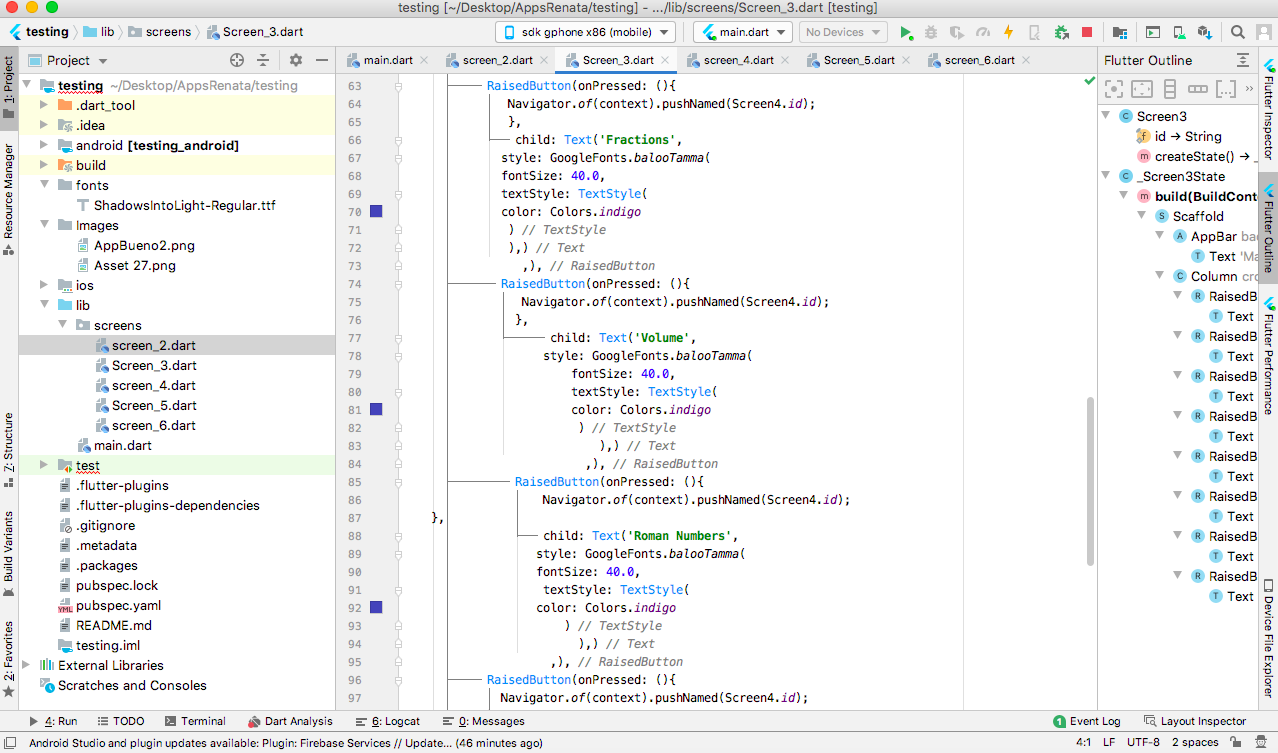The width and height of the screenshot is (1278, 753).
Task: Click the Profile speedometer icon
Action: point(983,32)
